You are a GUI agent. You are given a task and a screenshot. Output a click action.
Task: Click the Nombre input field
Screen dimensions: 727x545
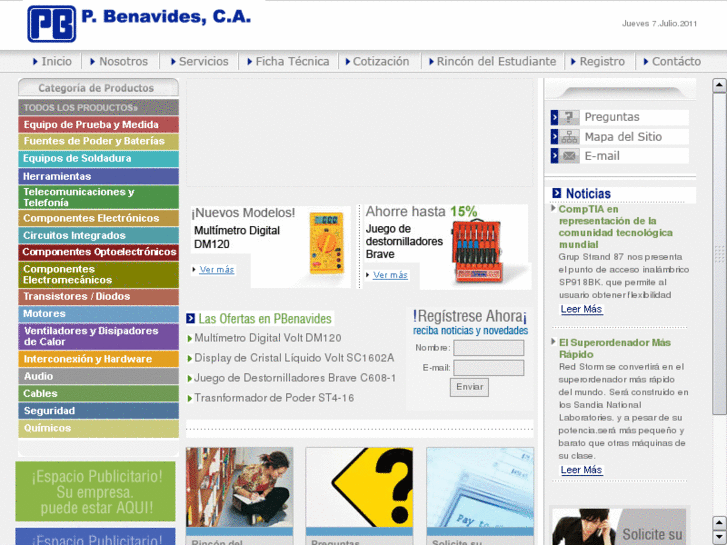pyautogui.click(x=489, y=348)
